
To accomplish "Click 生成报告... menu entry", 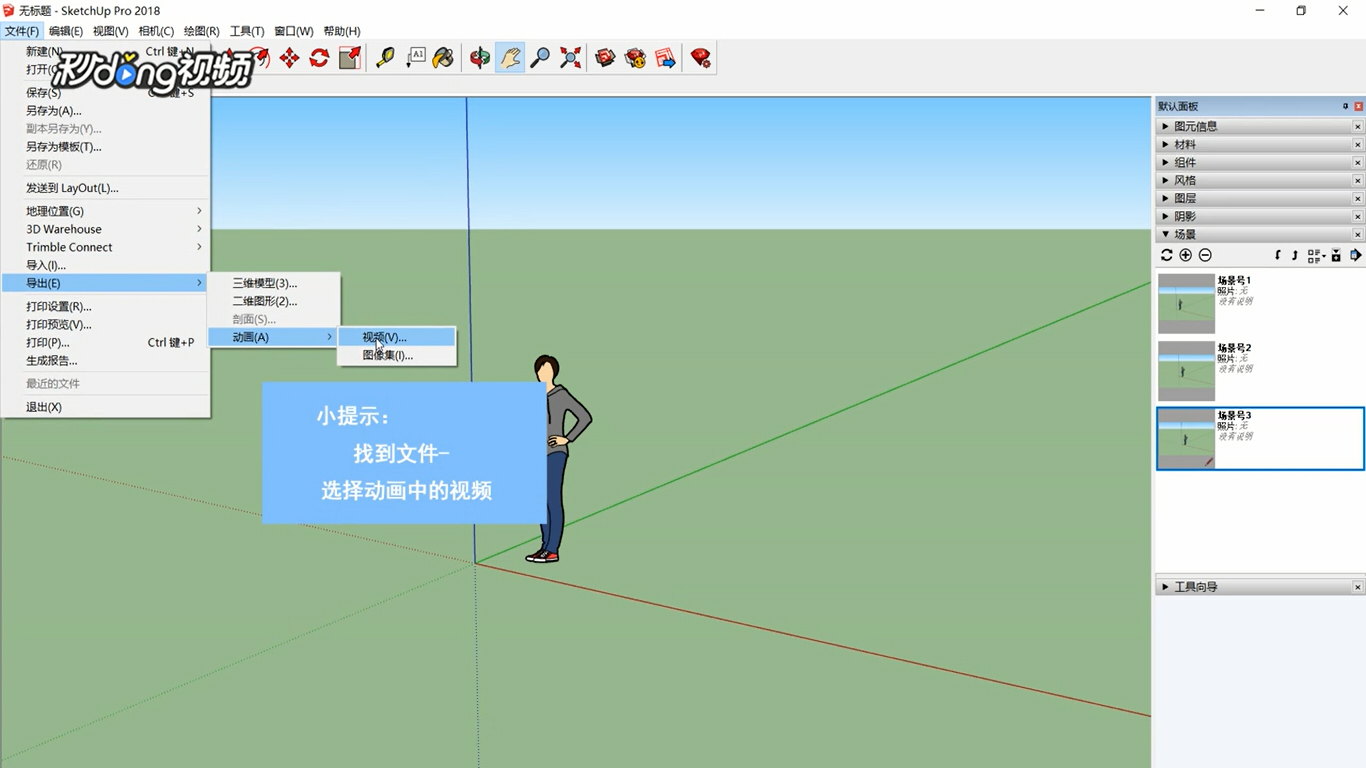I will pyautogui.click(x=105, y=361).
